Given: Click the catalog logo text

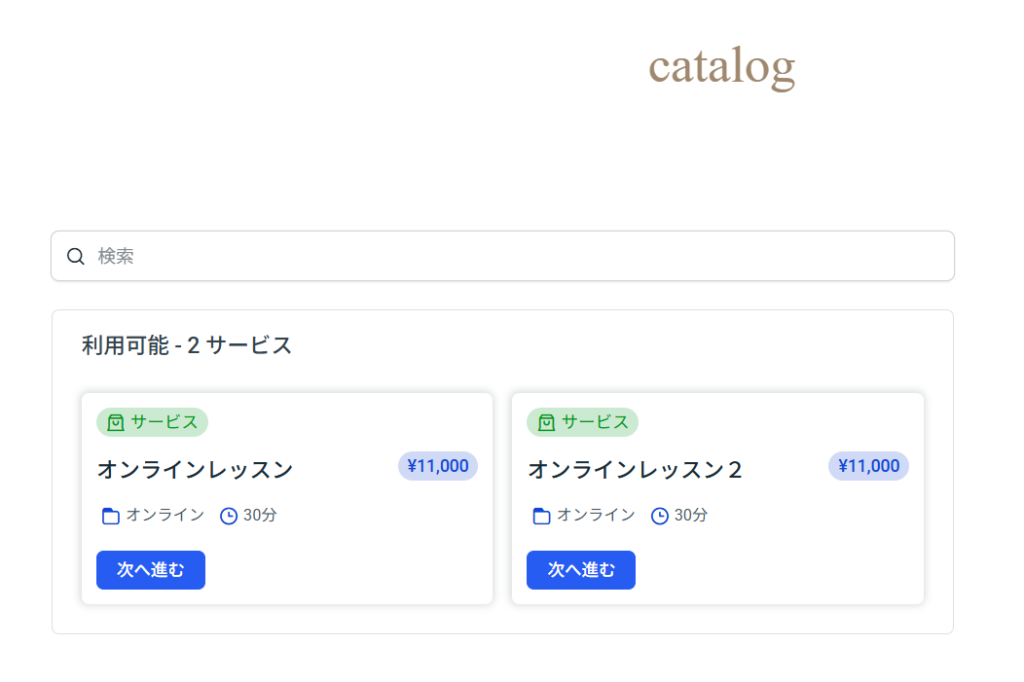Looking at the screenshot, I should (x=721, y=66).
